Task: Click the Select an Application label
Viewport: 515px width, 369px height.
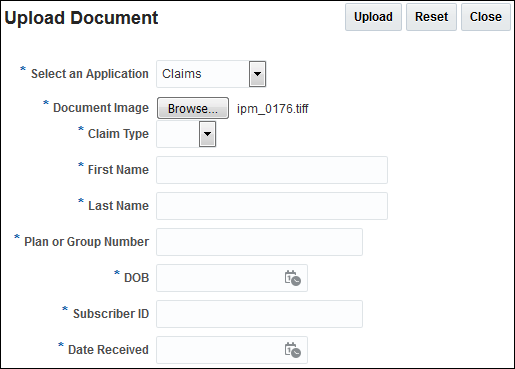Action: (x=90, y=74)
